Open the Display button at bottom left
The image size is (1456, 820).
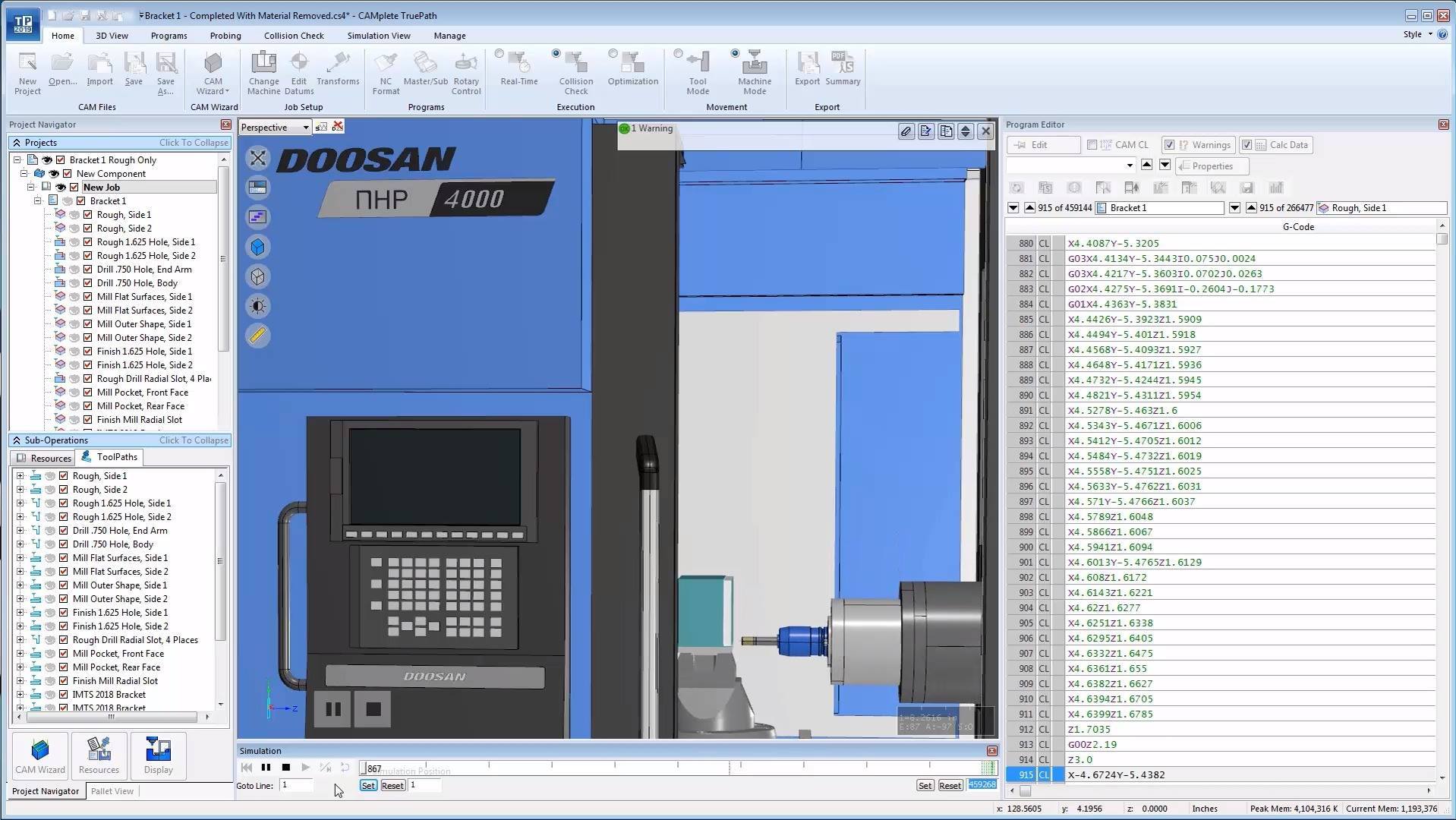coord(158,755)
